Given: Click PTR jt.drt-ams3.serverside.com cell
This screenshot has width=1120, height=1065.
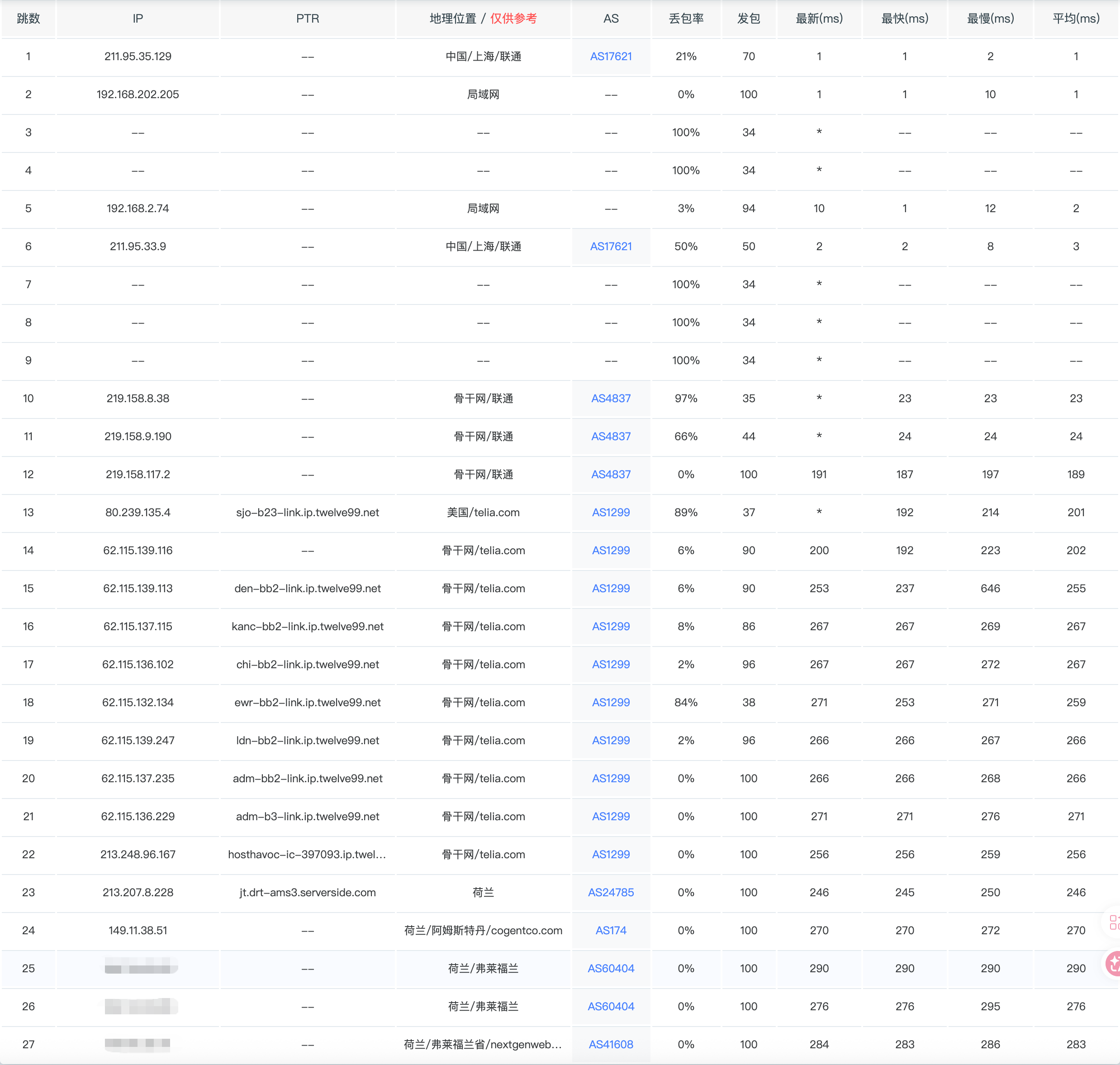Looking at the screenshot, I should [x=308, y=893].
